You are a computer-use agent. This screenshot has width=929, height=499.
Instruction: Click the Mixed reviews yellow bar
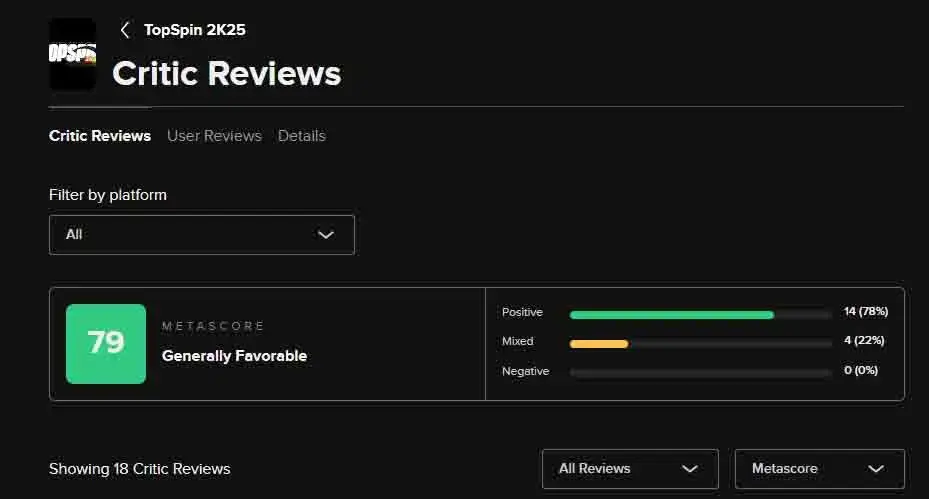[598, 344]
